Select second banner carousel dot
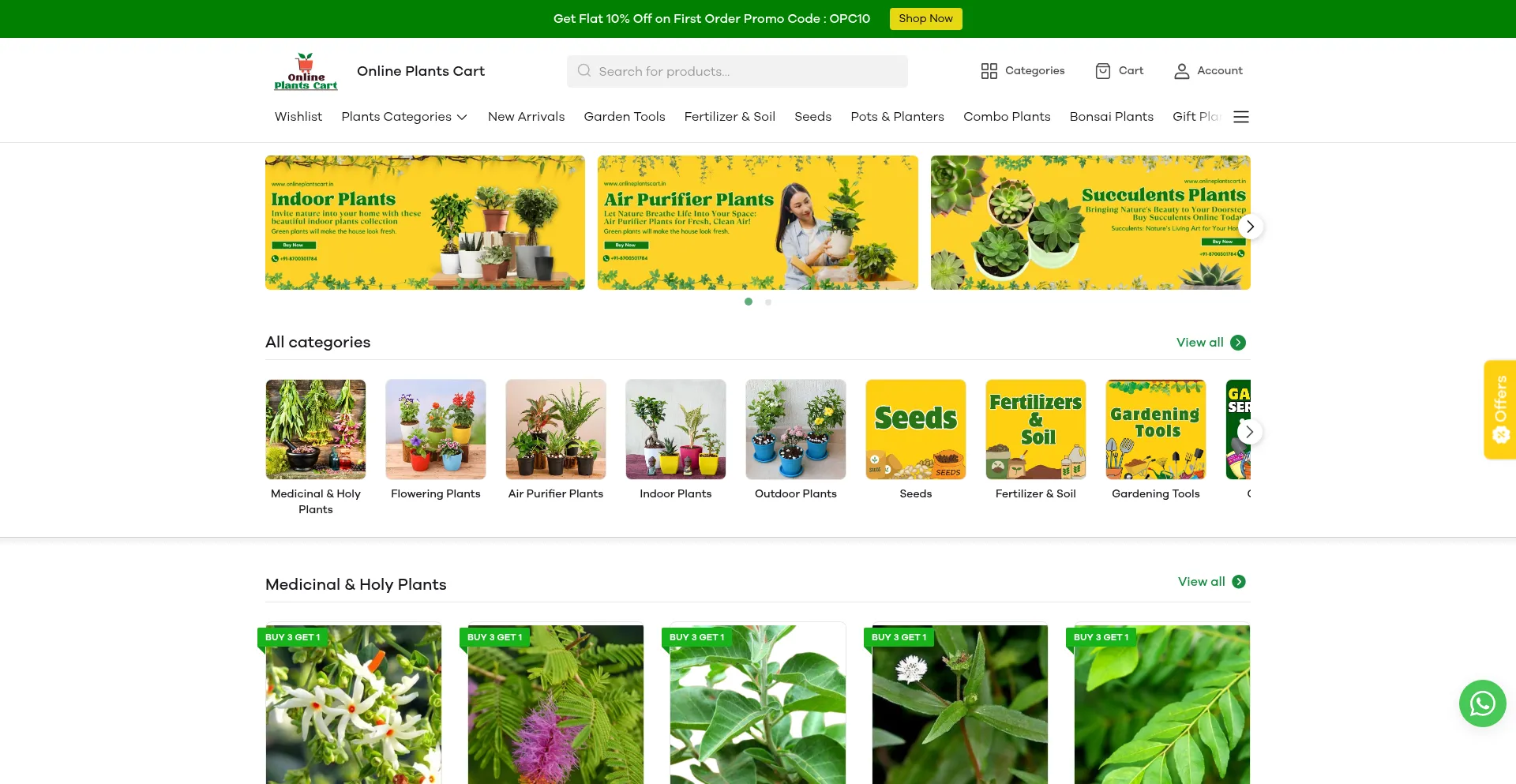The image size is (1516, 784). coord(768,302)
